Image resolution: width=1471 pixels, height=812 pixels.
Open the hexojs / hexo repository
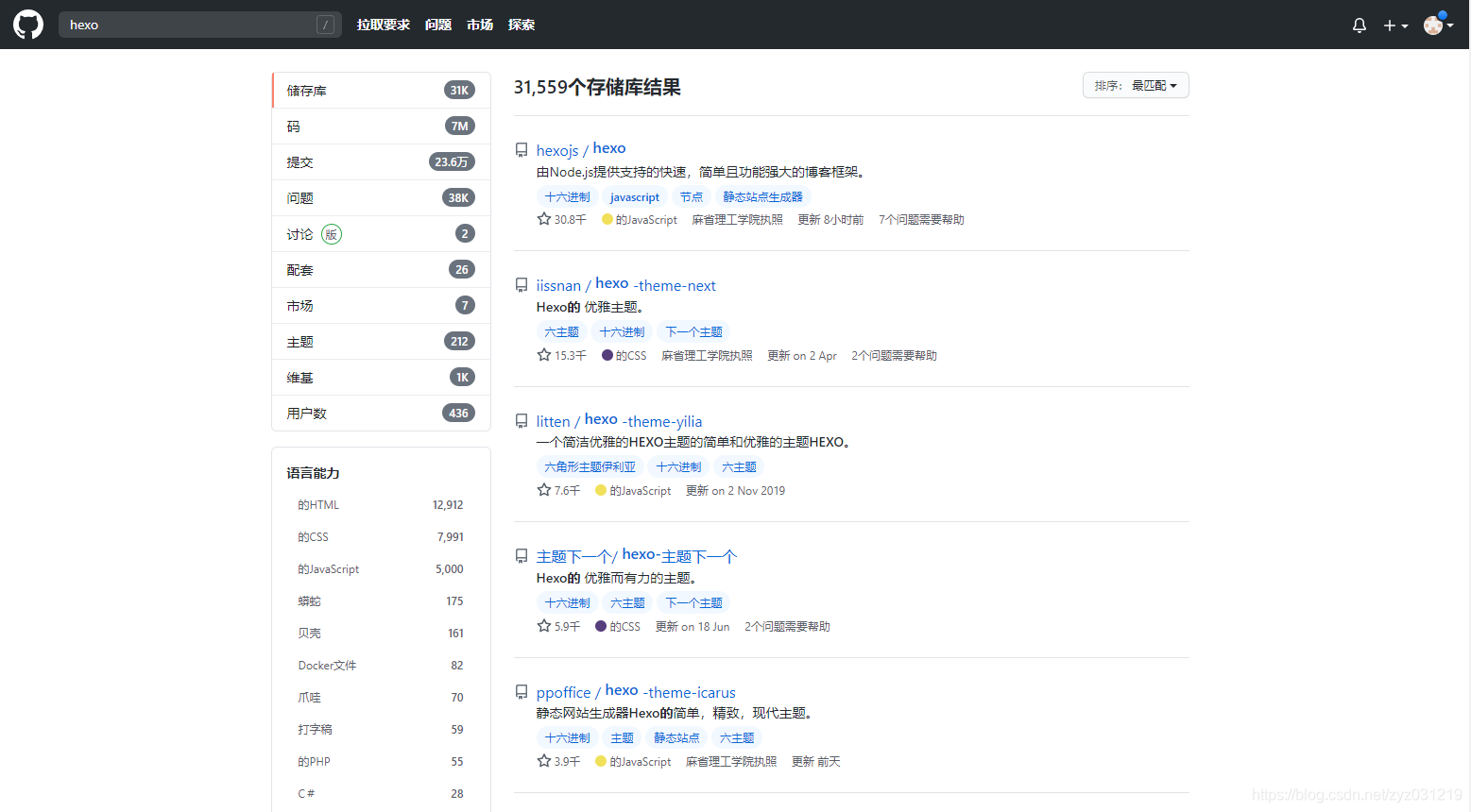581,149
